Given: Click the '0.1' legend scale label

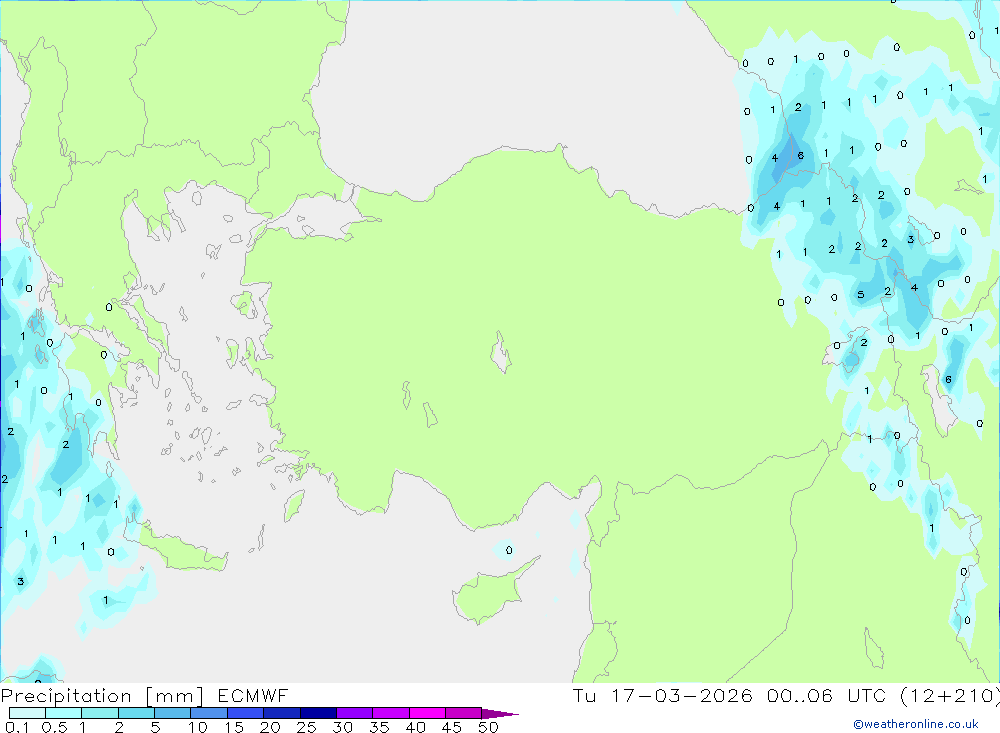Looking at the screenshot, I should point(17,727).
